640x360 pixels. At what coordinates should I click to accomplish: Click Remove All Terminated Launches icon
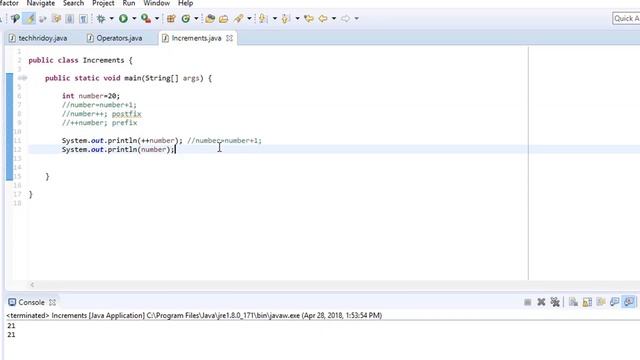555,302
